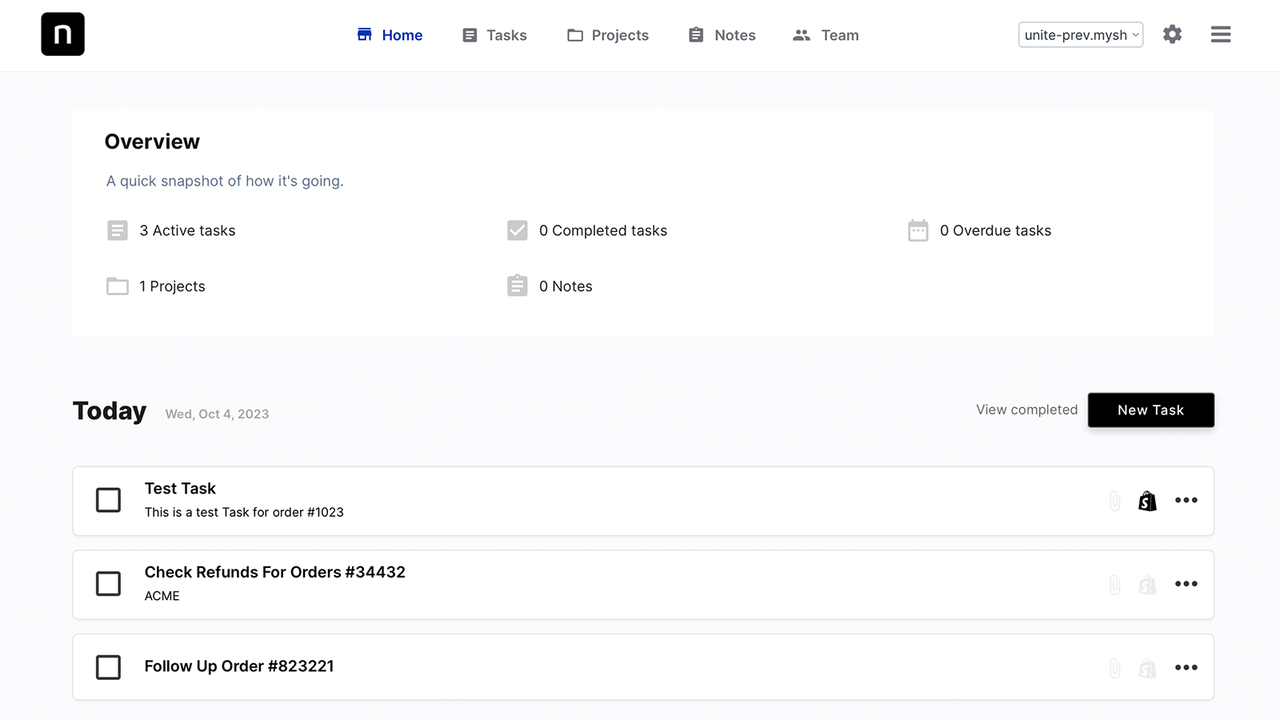The width and height of the screenshot is (1280, 720).
Task: Check the Follow Up Order #823221 checkbox
Action: click(x=108, y=667)
